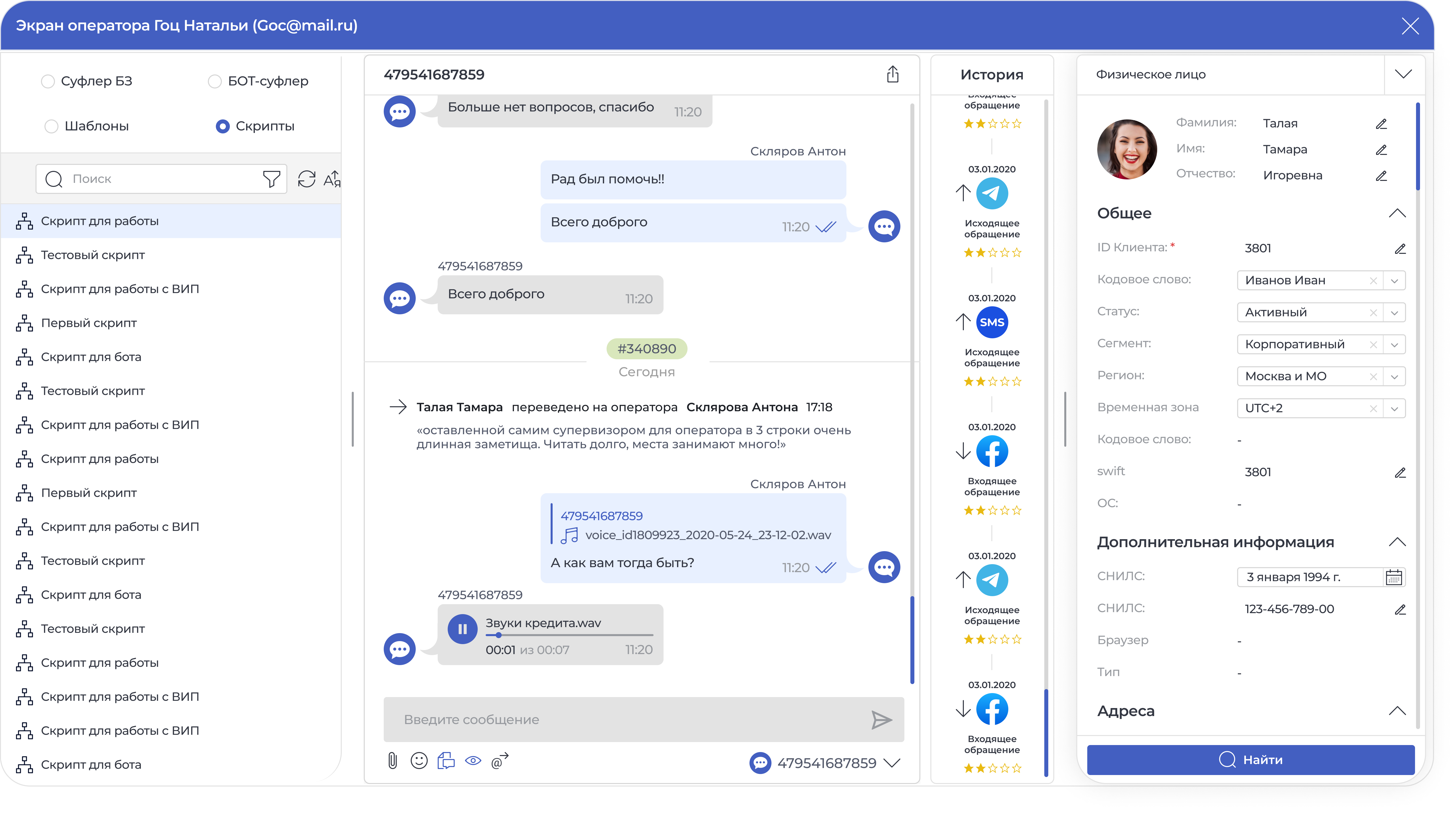Click the refresh scripts icon
Image resolution: width=1456 pixels, height=814 pixels.
[x=306, y=179]
